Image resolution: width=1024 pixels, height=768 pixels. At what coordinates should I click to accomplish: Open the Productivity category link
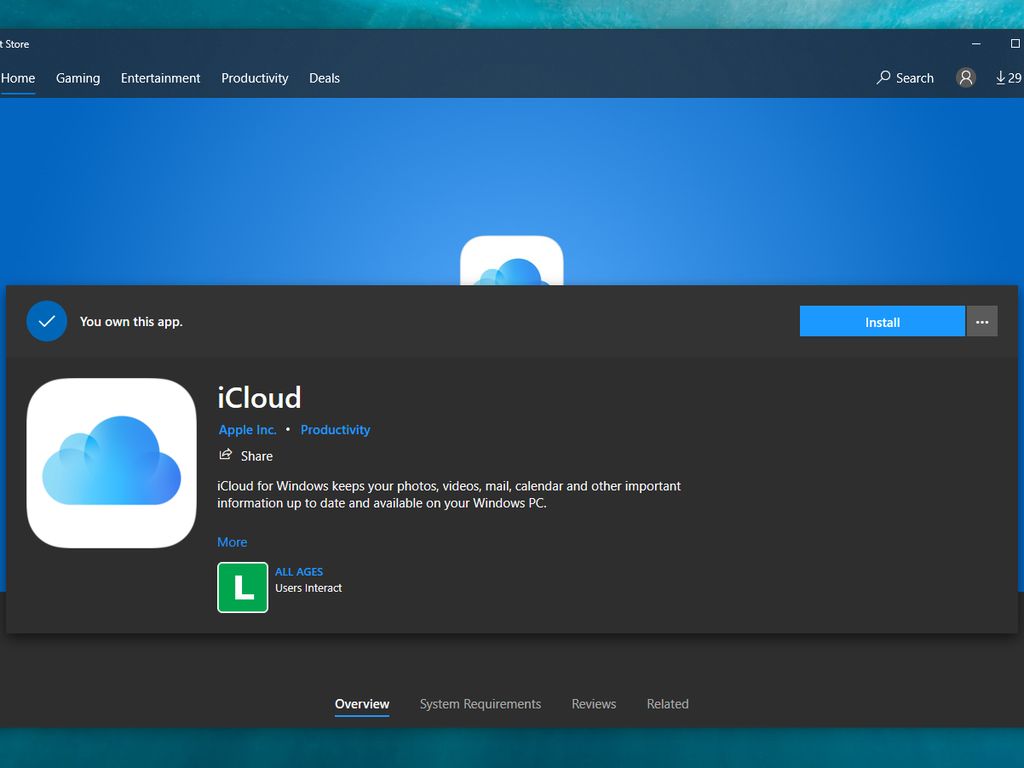[x=335, y=430]
